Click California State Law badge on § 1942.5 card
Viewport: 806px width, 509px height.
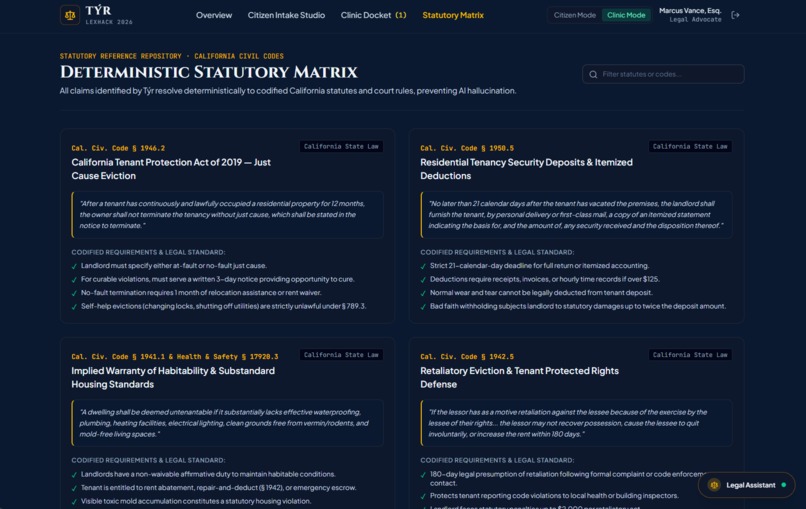pyautogui.click(x=690, y=355)
